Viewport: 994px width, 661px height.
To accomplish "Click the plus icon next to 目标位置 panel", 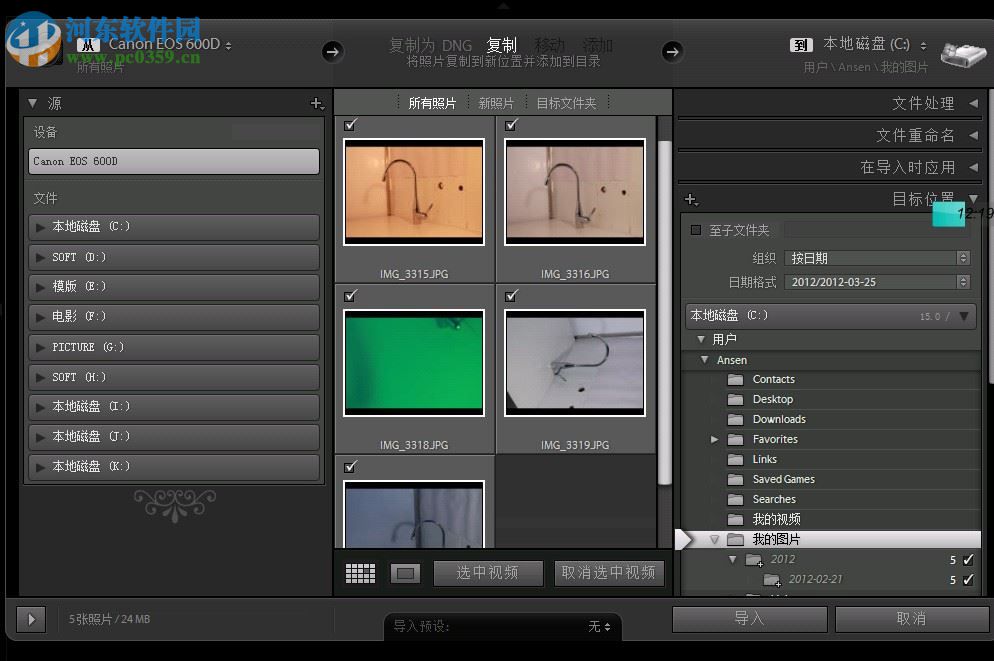I will [x=690, y=199].
